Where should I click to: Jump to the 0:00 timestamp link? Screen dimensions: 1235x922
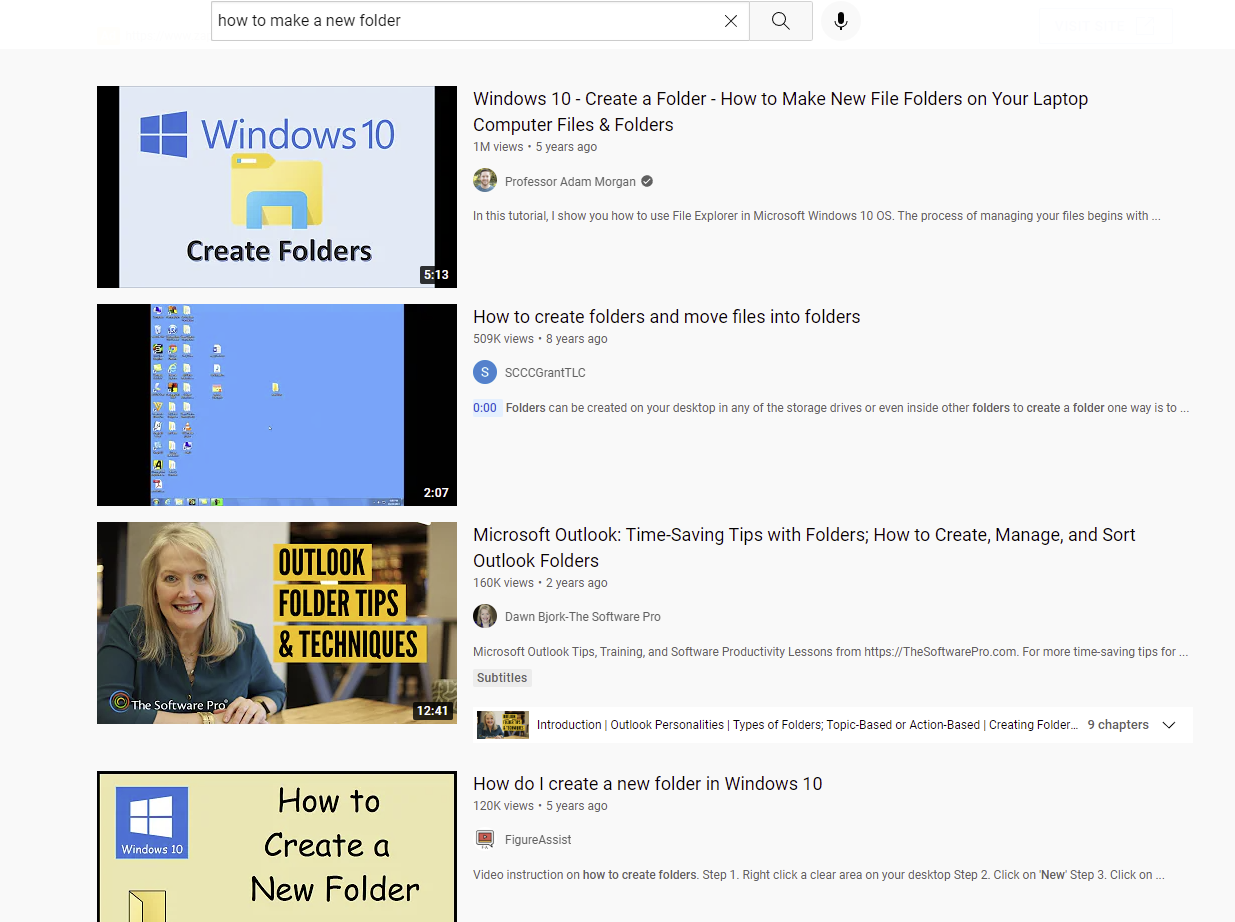485,408
